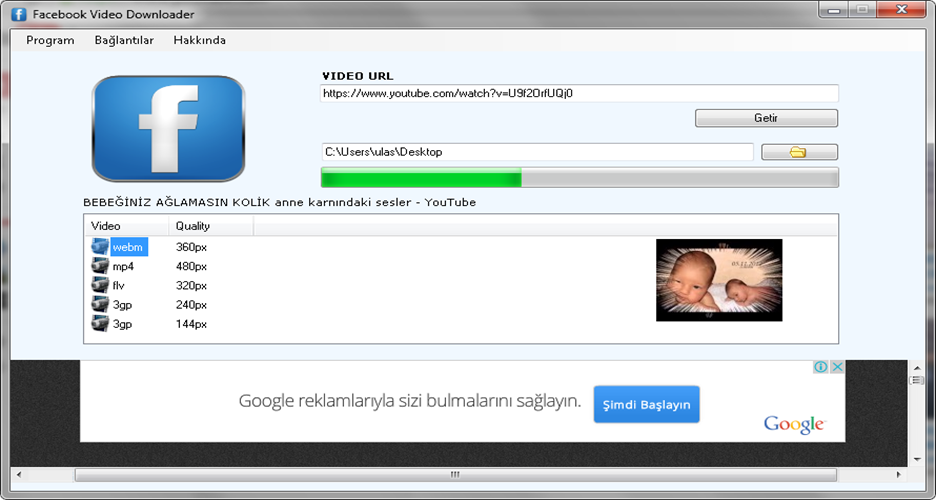
Task: Click the camera icon next to webm
Action: 100,246
